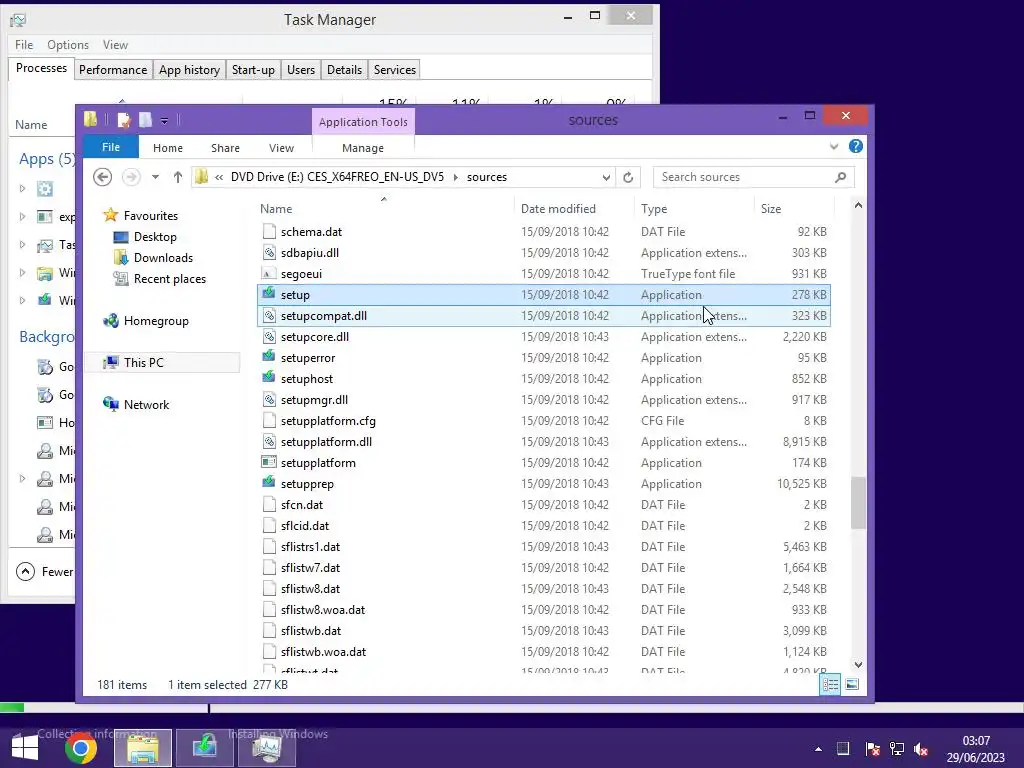The height and width of the screenshot is (768, 1024).
Task: Click the New folder quick access icon
Action: pos(145,120)
